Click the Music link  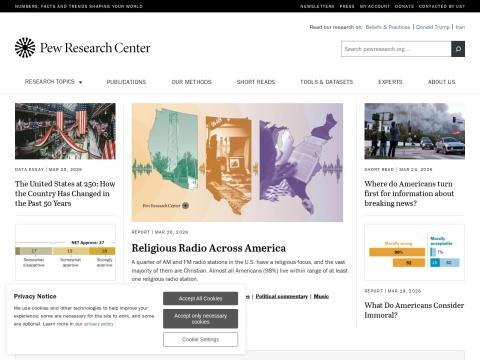click(321, 296)
